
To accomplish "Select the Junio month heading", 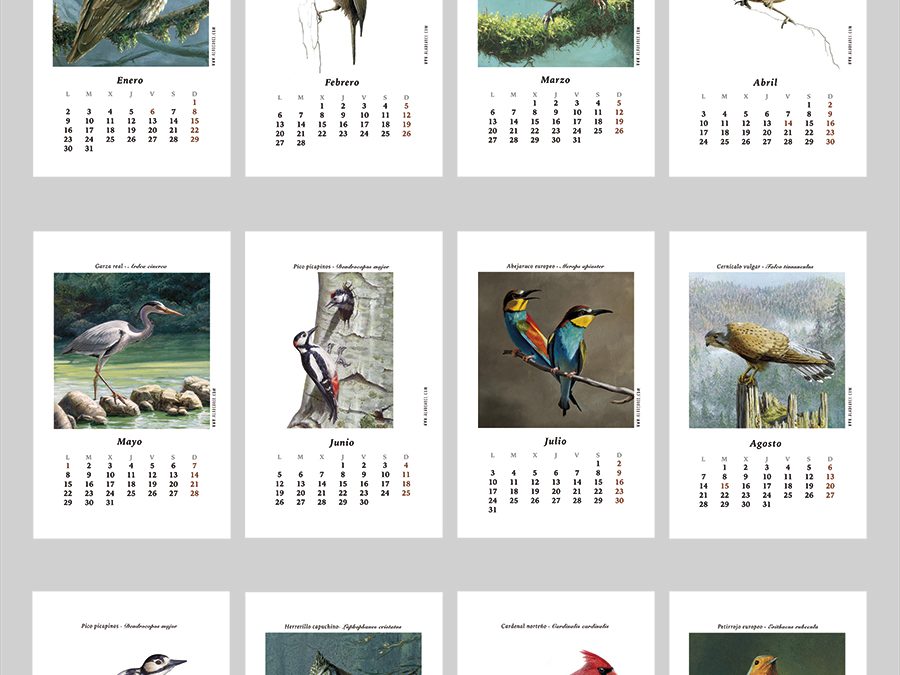I will click(341, 443).
